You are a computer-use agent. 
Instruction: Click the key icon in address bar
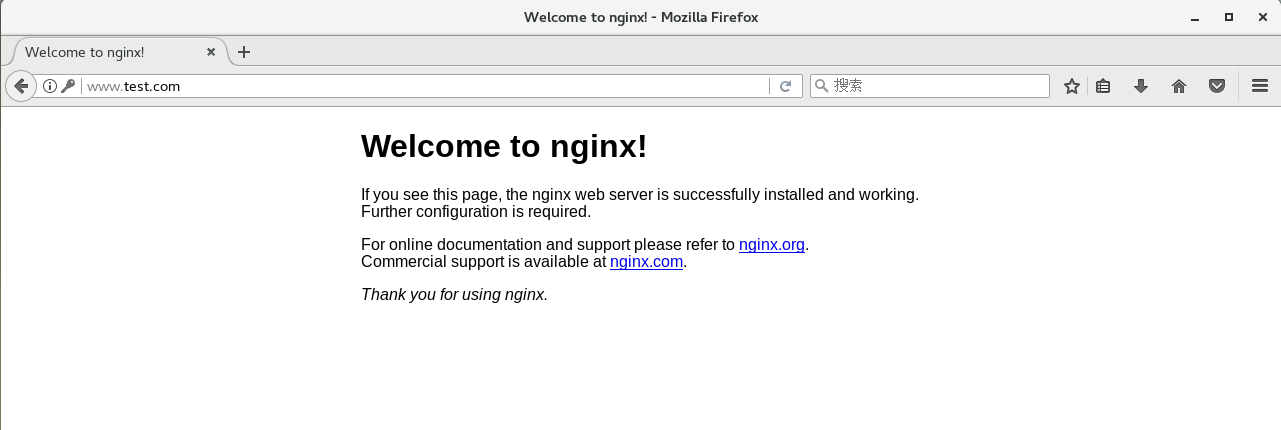tap(68, 86)
